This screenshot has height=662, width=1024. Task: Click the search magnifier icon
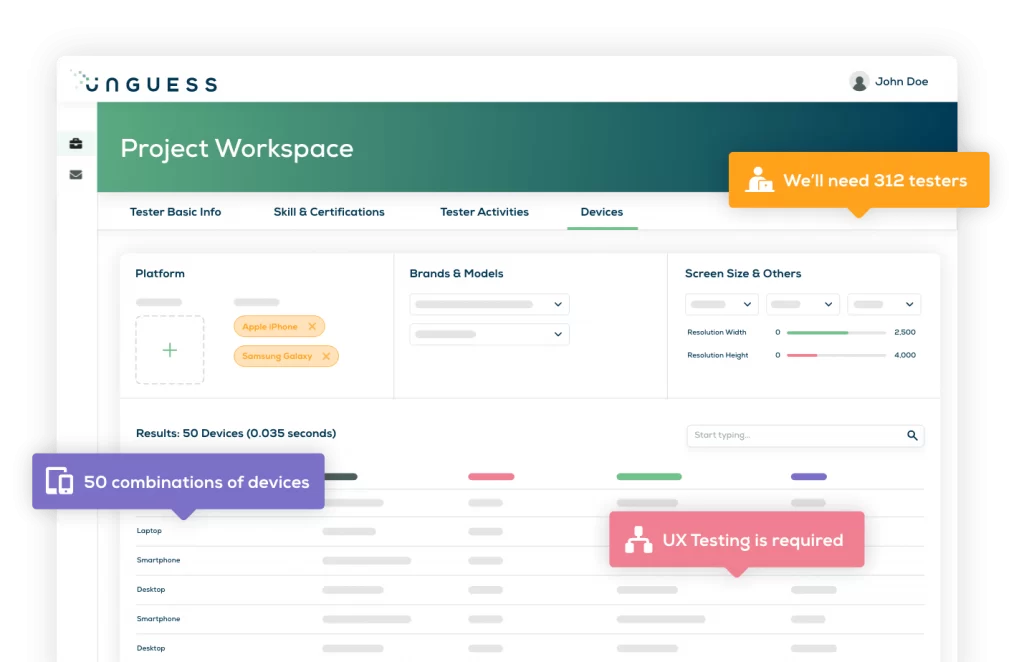click(x=912, y=436)
